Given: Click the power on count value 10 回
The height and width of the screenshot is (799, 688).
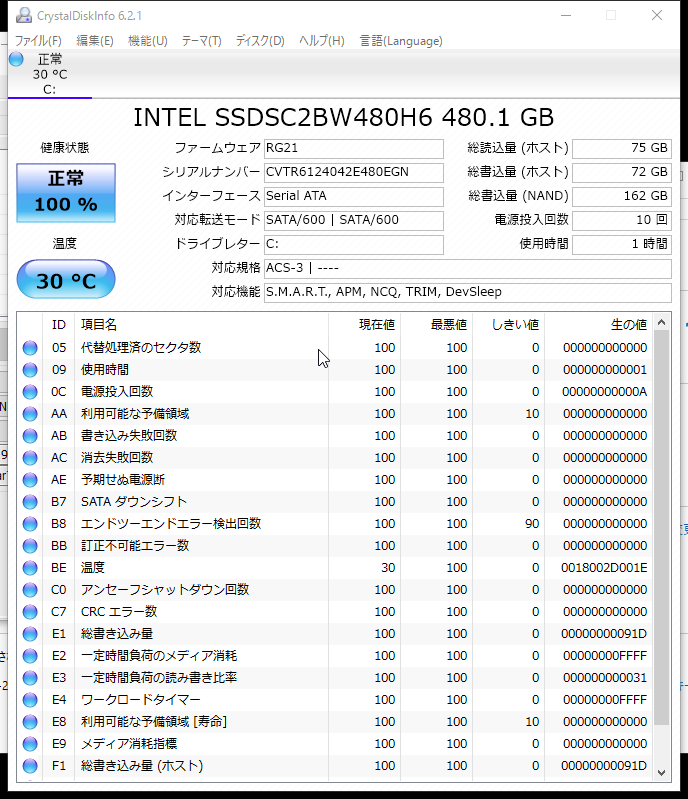Looking at the screenshot, I should click(x=622, y=220).
